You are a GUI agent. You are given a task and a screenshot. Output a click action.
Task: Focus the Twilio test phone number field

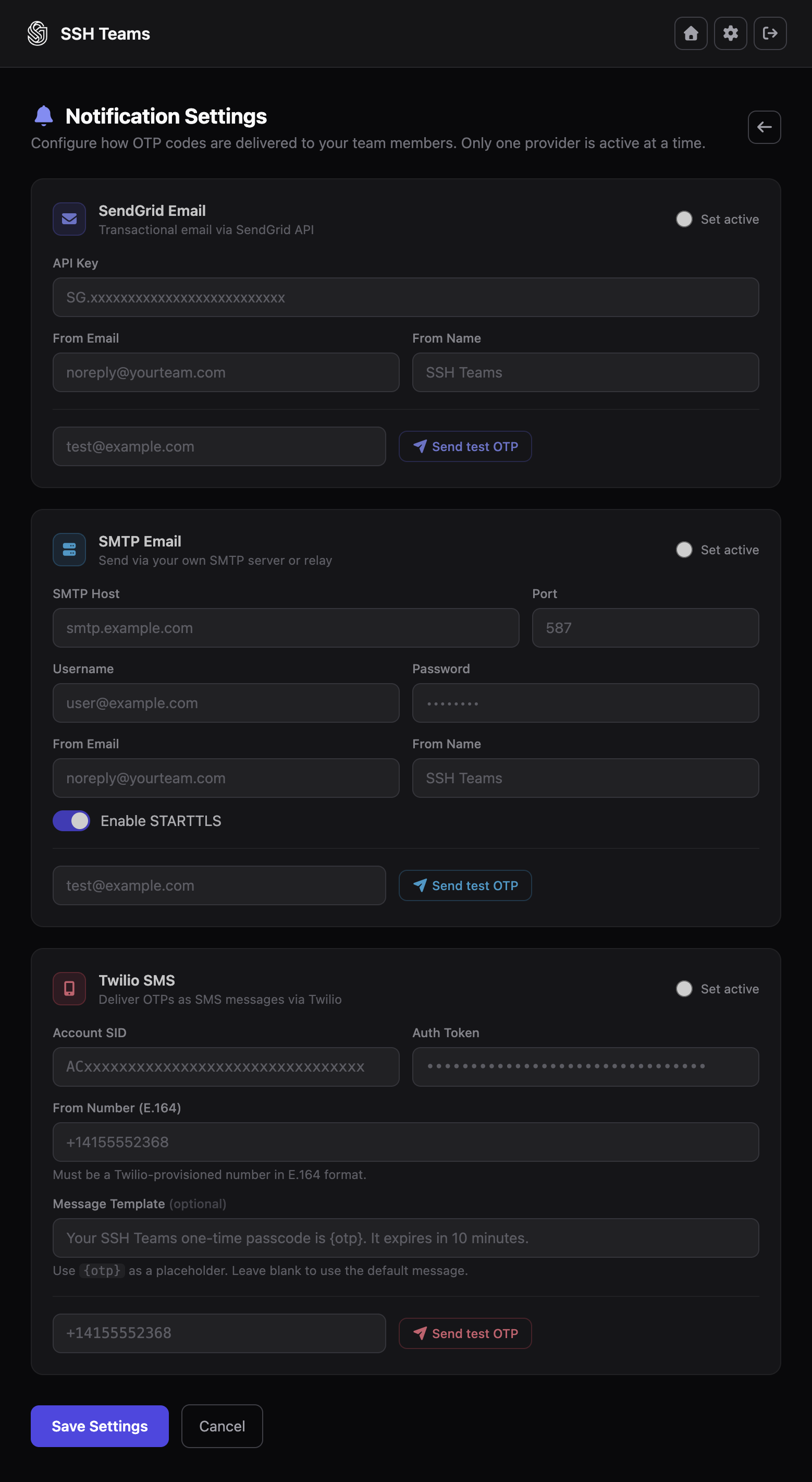pyautogui.click(x=219, y=1333)
